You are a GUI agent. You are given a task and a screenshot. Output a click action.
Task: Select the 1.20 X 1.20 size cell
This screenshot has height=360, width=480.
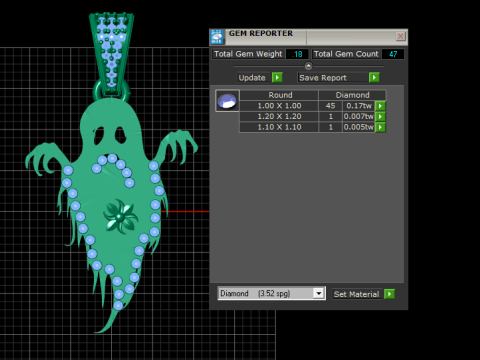pyautogui.click(x=279, y=117)
